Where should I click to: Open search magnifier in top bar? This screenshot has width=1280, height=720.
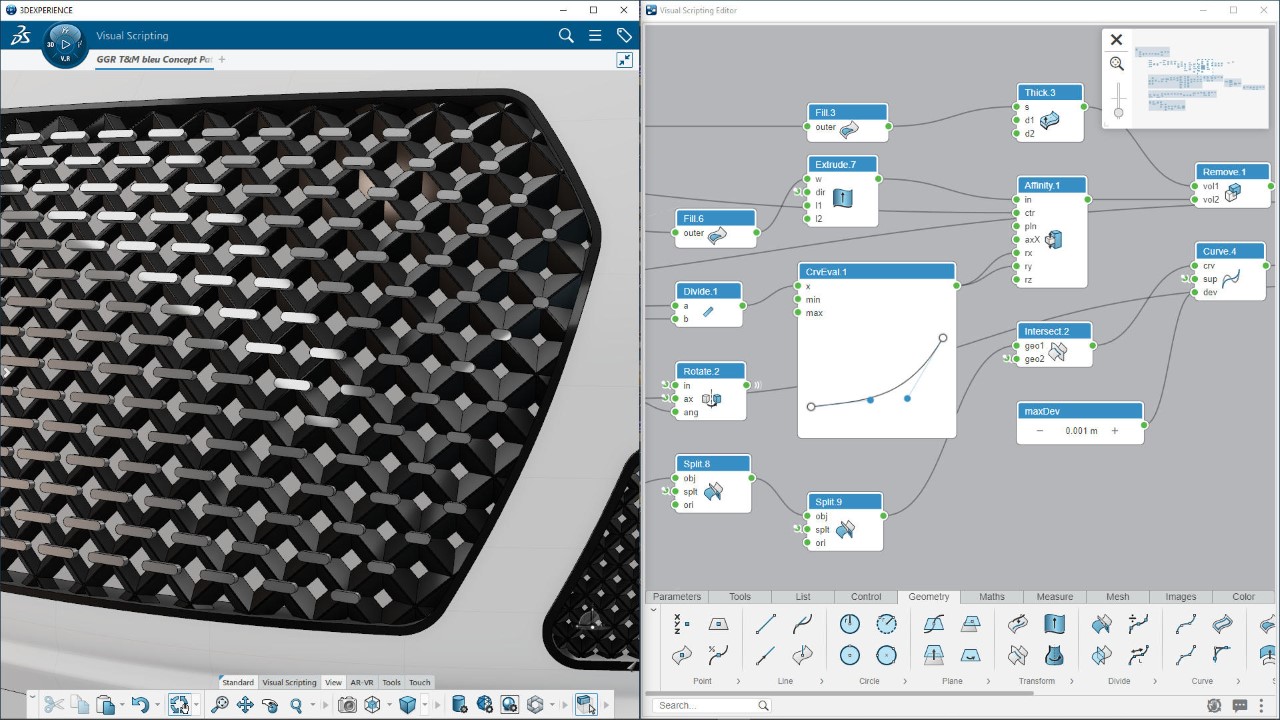566,36
